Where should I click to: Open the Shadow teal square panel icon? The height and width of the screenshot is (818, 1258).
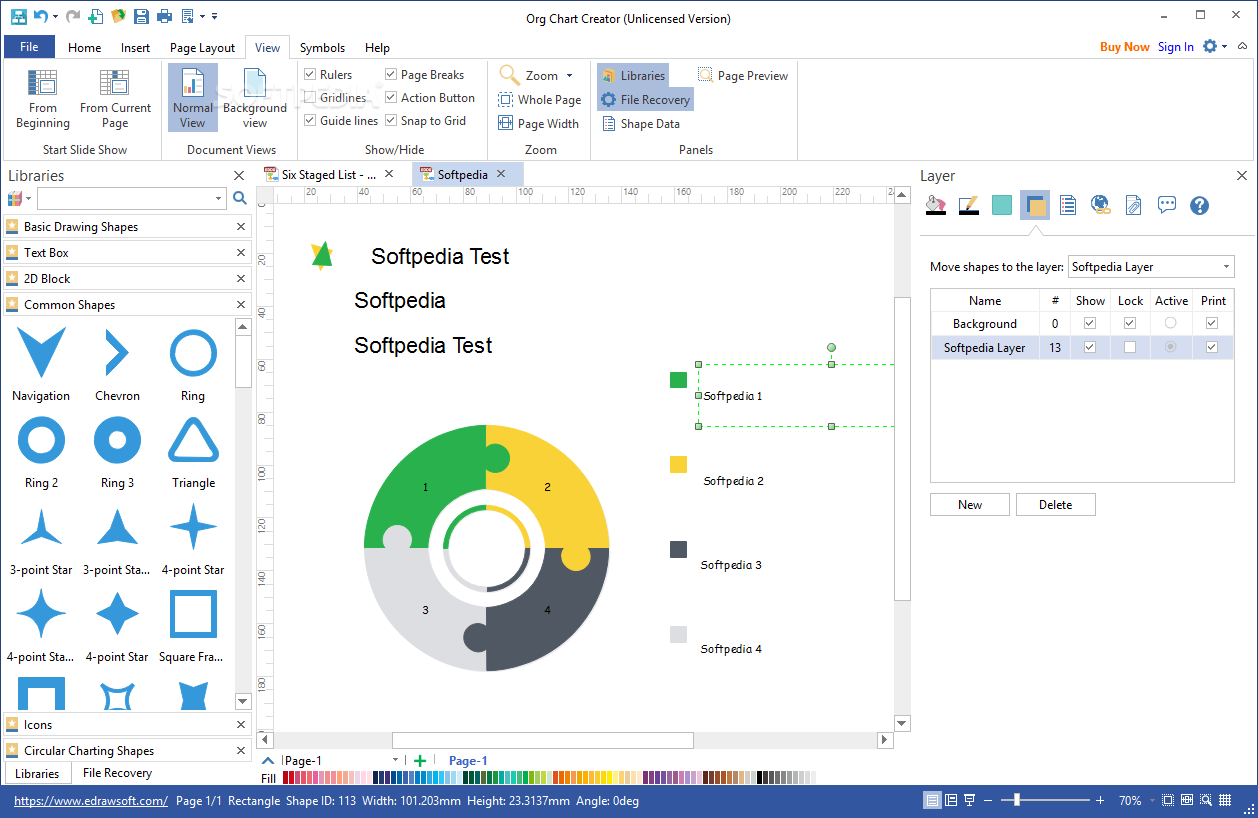point(1002,205)
